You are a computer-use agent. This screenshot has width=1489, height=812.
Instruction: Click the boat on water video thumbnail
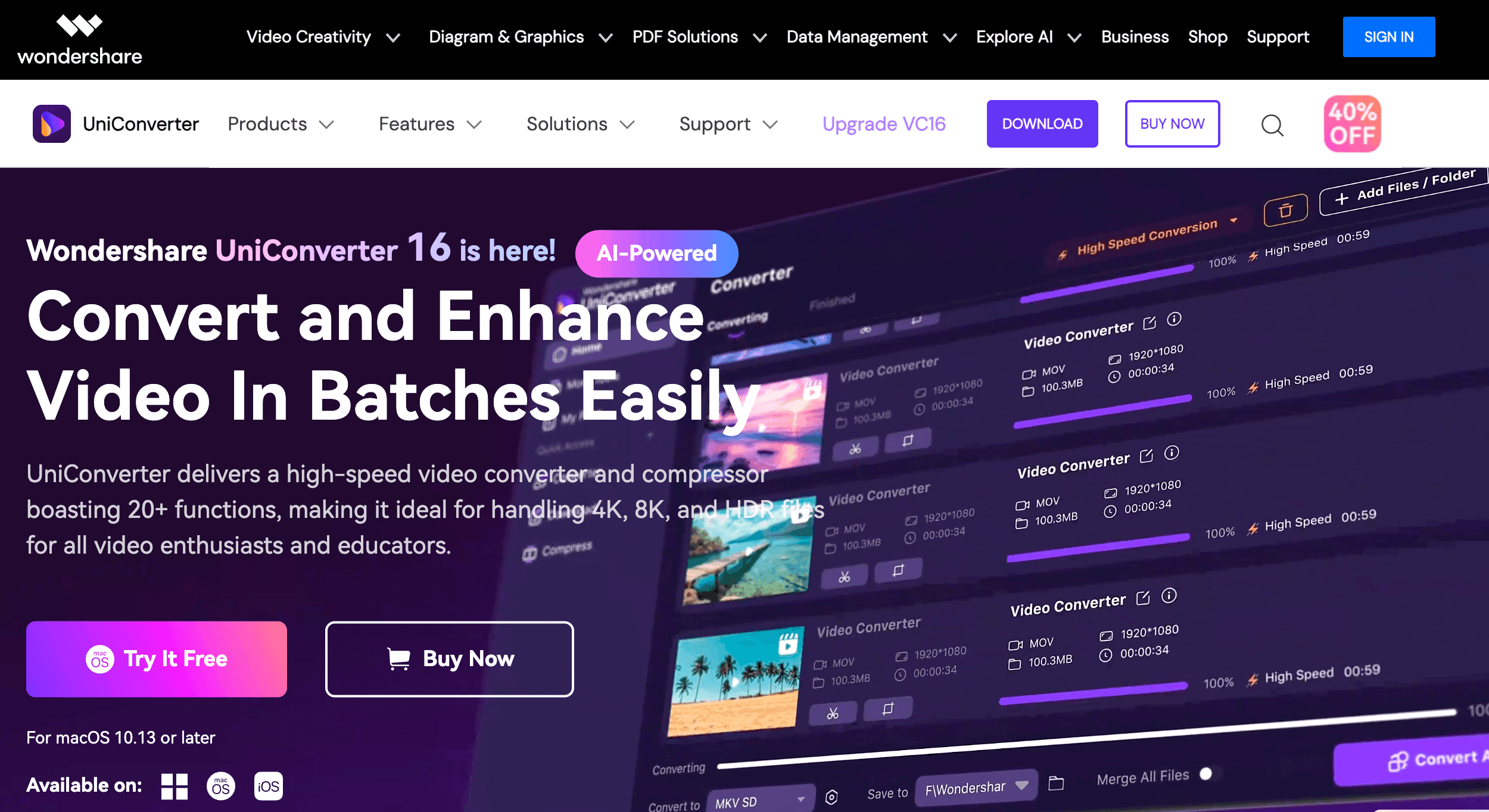pyautogui.click(x=750, y=550)
